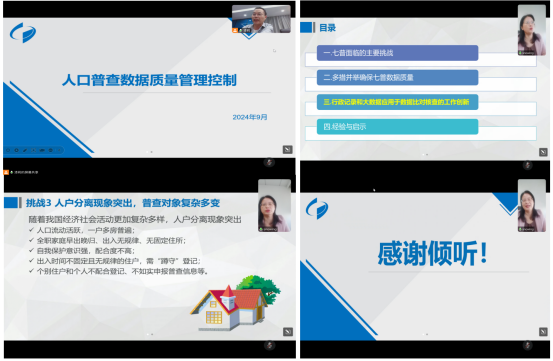This screenshot has height=361, width=553.
Task: Click the previous slide arrow in slideshow controls
Action: 8,150
